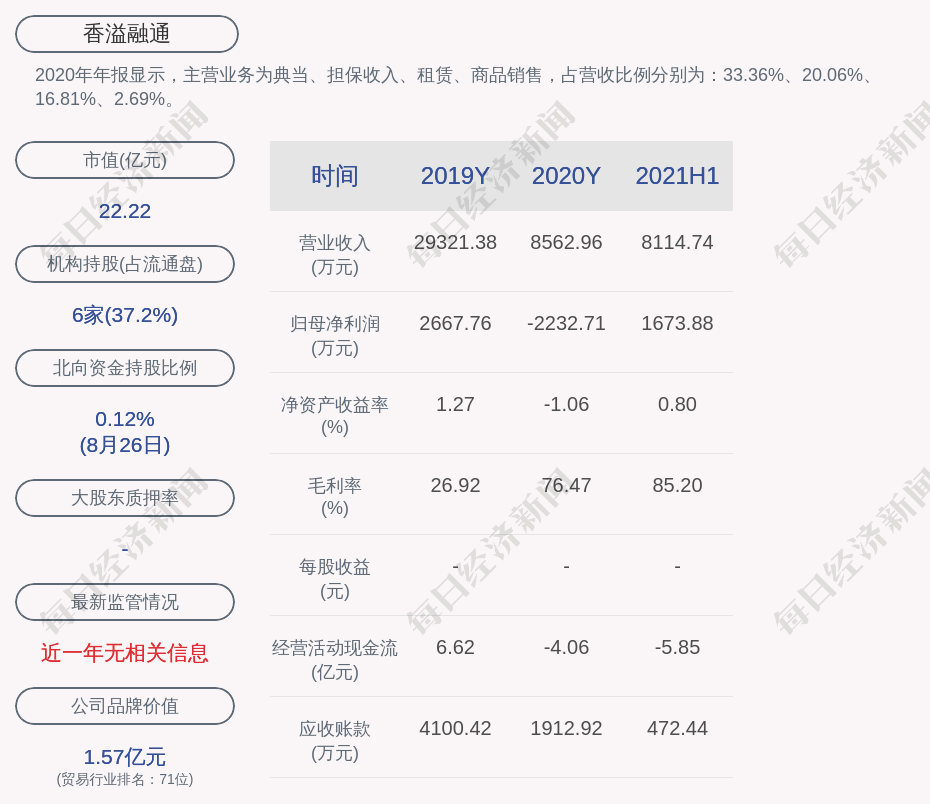The width and height of the screenshot is (930, 804).
Task: Click the 香溢融通 company name pill
Action: 126,34
